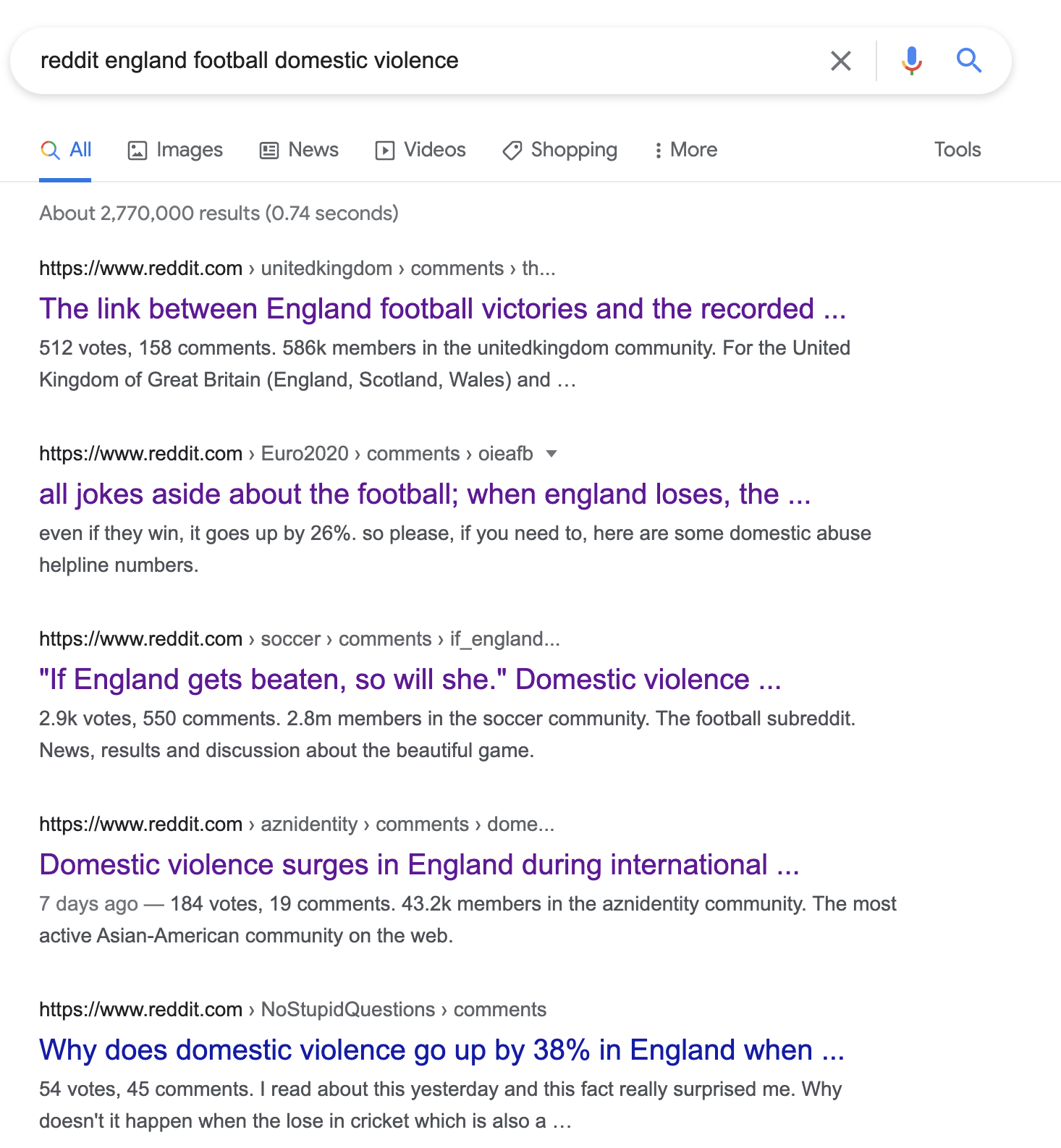1061x1148 pixels.
Task: Open 'Why does domestic violence go up by 38%' result
Action: 442,1050
